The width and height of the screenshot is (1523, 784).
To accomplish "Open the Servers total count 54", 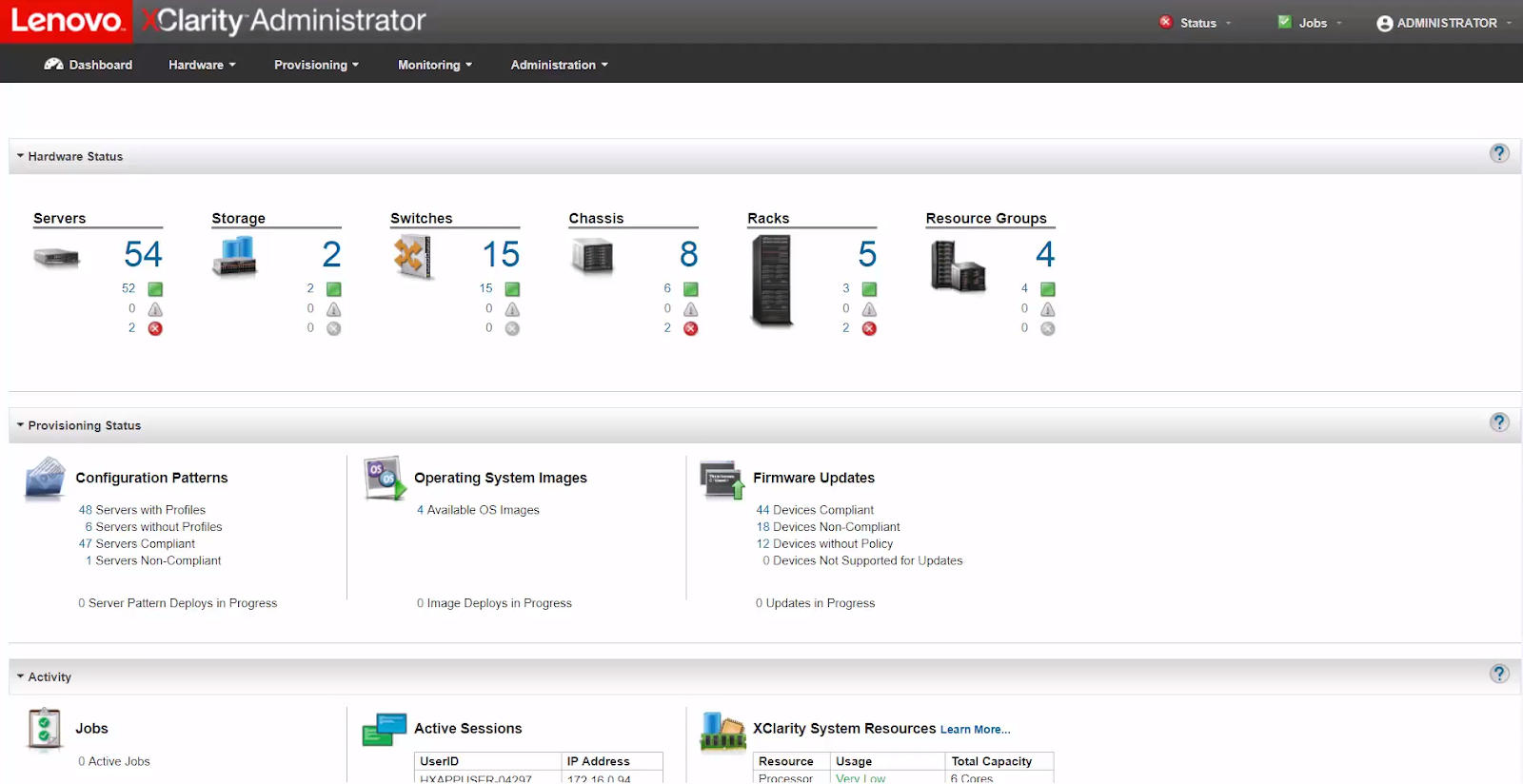I will [x=143, y=254].
